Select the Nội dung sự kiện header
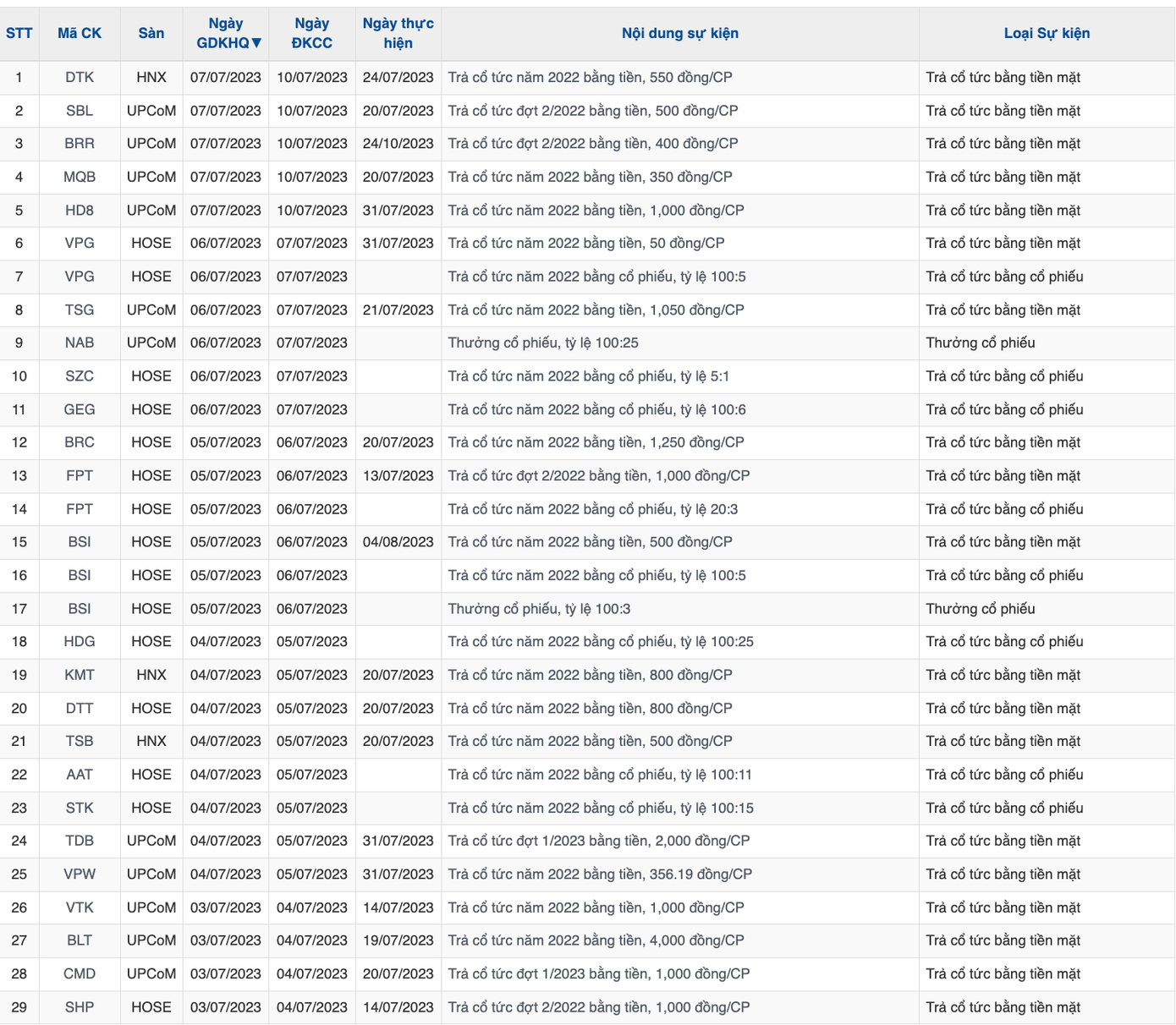This screenshot has height=1025, width=1176. pyautogui.click(x=679, y=34)
